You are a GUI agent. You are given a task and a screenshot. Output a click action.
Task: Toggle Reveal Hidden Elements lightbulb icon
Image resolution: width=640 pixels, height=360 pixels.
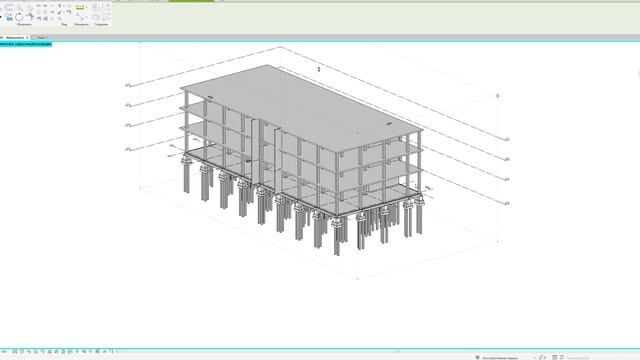click(77, 351)
